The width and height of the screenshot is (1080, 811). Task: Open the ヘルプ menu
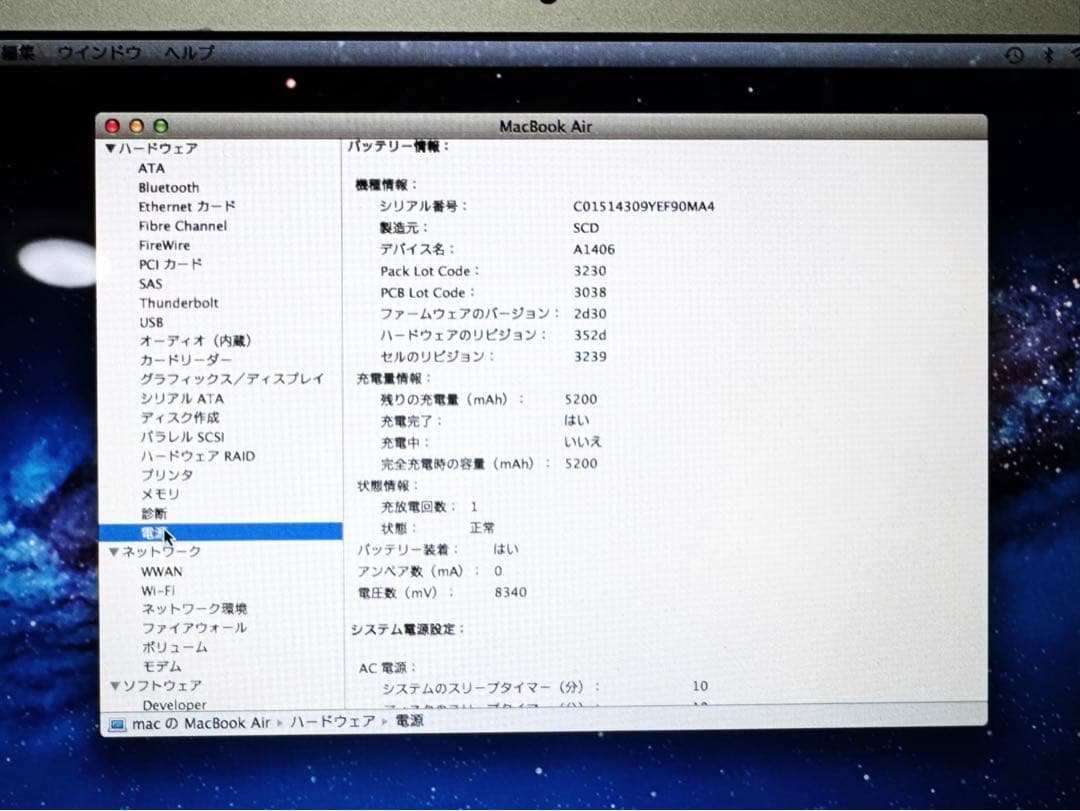coord(189,52)
